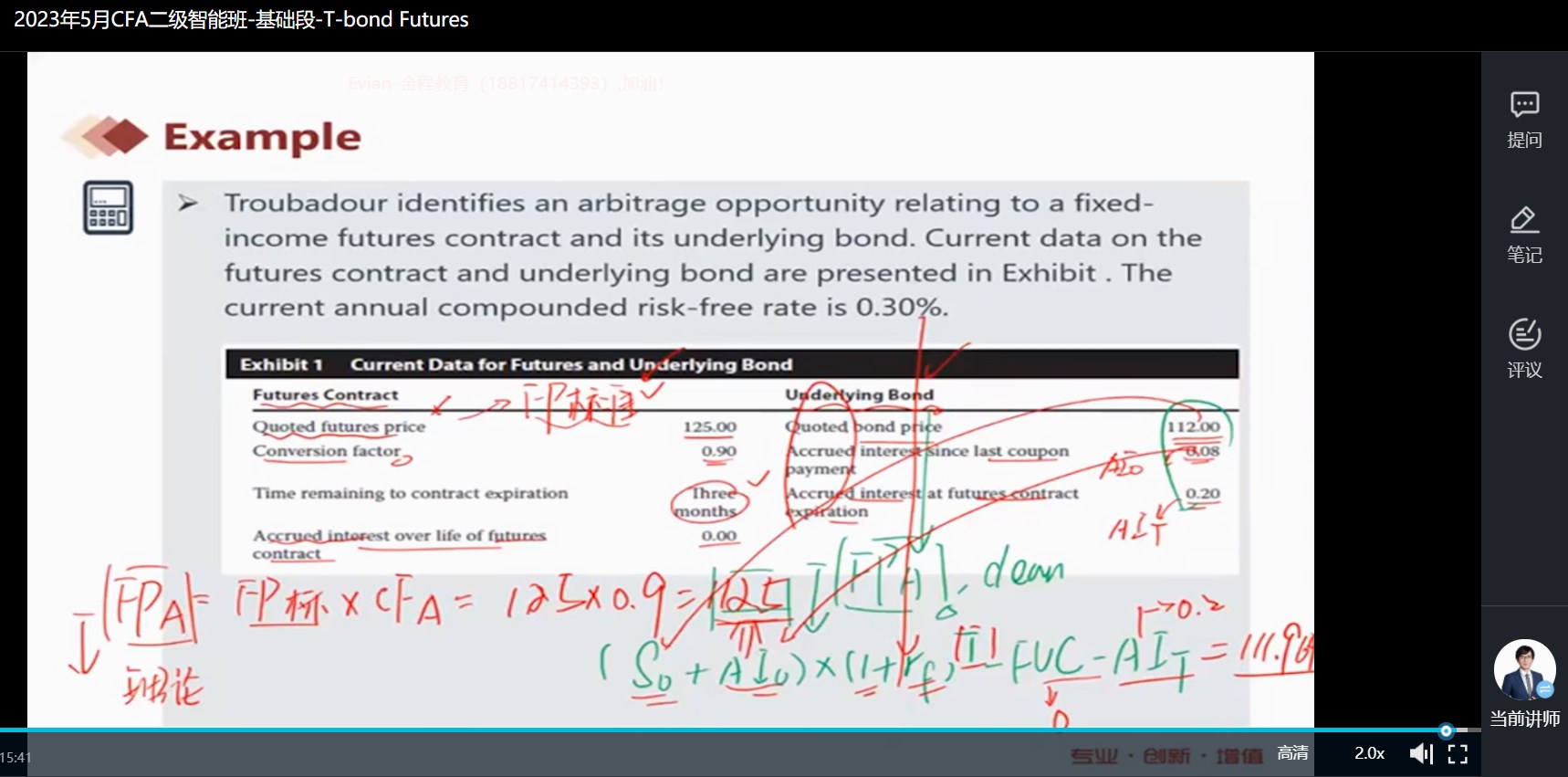Seek to the unplayed end of the progress bar
Image resolution: width=1568 pixels, height=777 pixels.
point(1468,730)
